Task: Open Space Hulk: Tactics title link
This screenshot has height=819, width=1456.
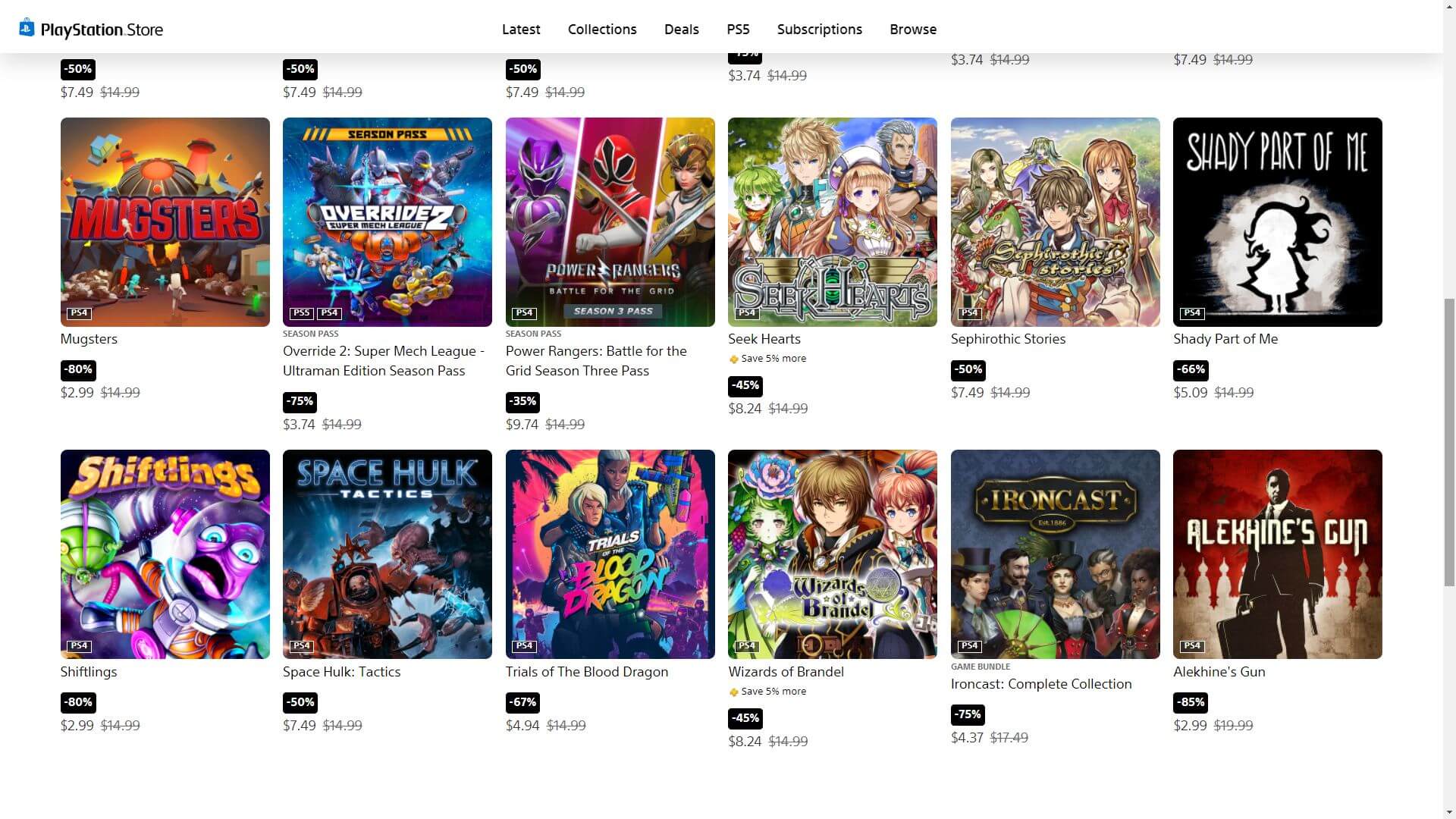Action: (x=341, y=672)
